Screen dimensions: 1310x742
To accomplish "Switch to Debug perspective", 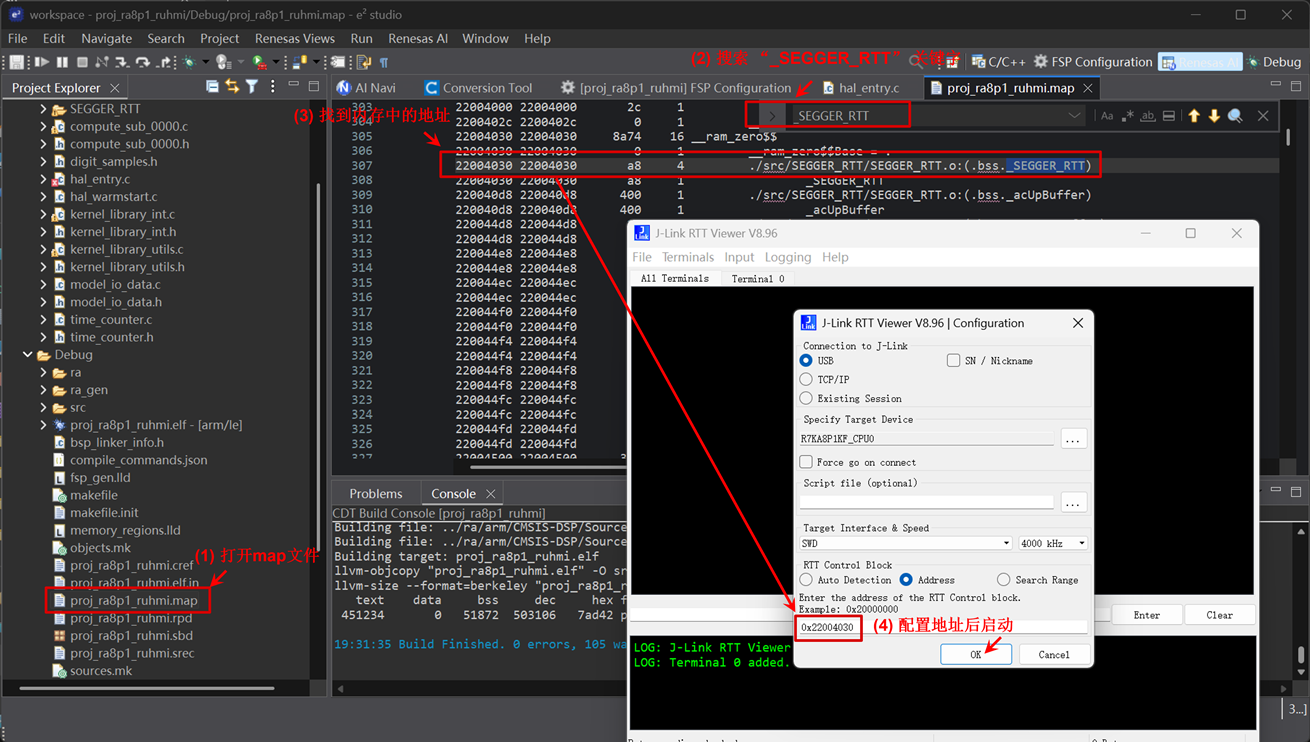I will tap(1274, 62).
